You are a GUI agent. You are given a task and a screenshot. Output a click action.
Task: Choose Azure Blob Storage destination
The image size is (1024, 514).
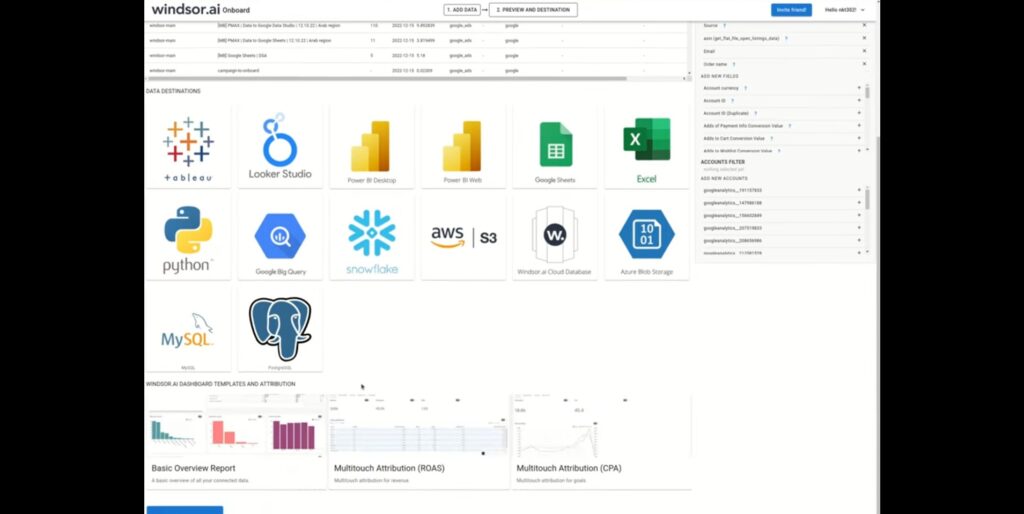[x=647, y=239]
